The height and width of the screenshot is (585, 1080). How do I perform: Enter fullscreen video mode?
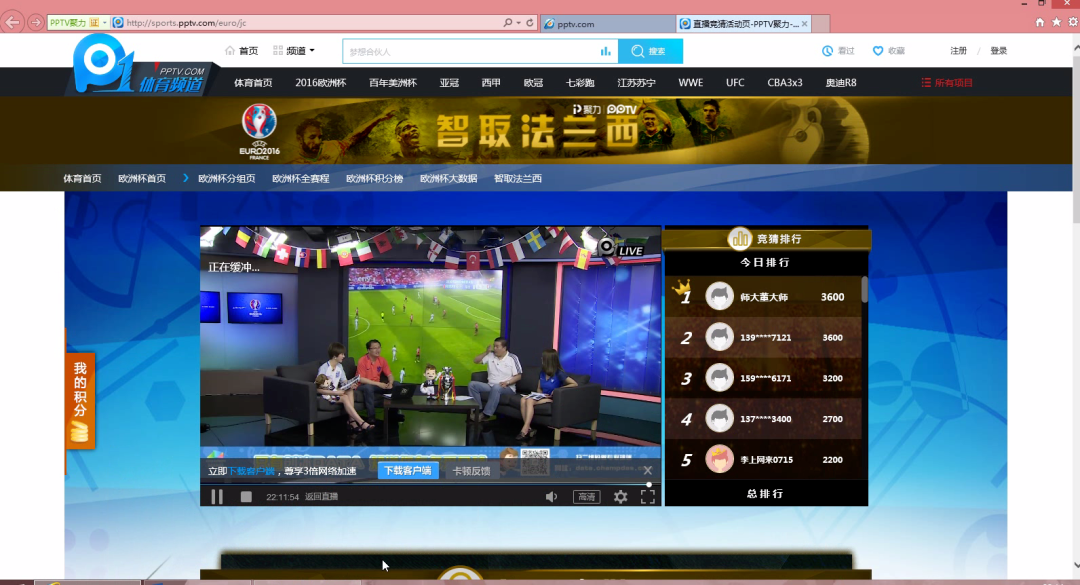click(647, 497)
